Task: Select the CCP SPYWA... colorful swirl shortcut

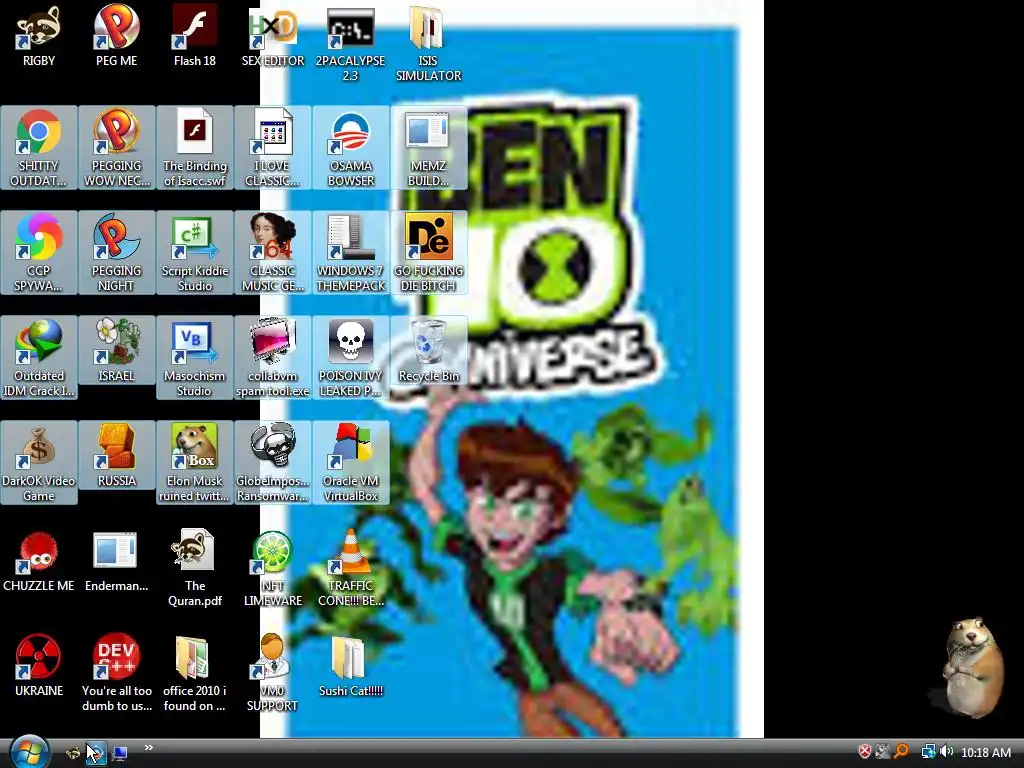Action: coord(39,253)
